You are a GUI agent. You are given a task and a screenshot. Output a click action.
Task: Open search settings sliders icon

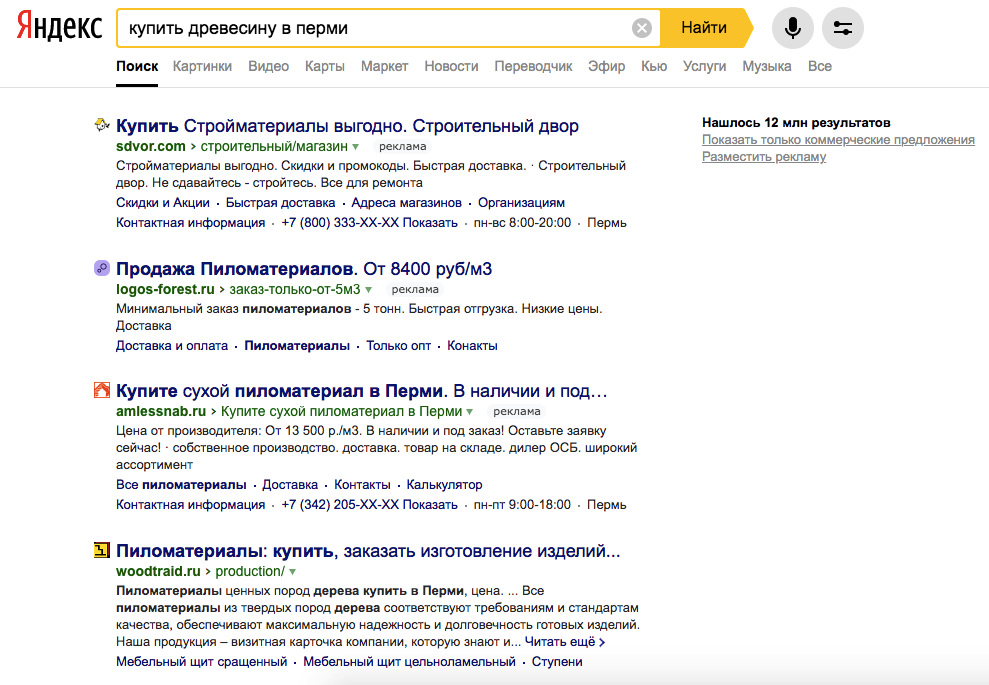[x=843, y=28]
